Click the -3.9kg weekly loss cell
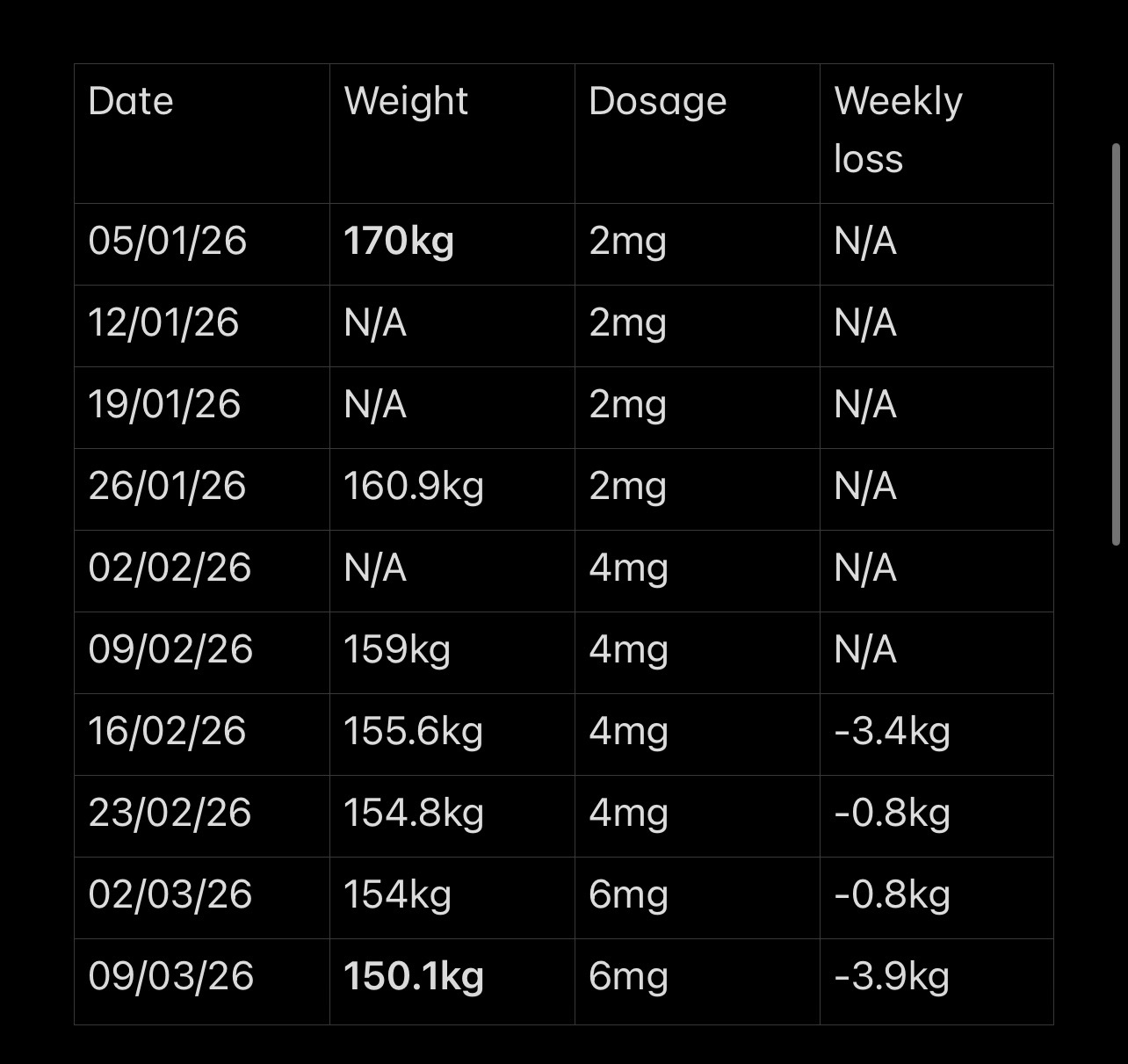This screenshot has height=1064, width=1128. [x=892, y=977]
